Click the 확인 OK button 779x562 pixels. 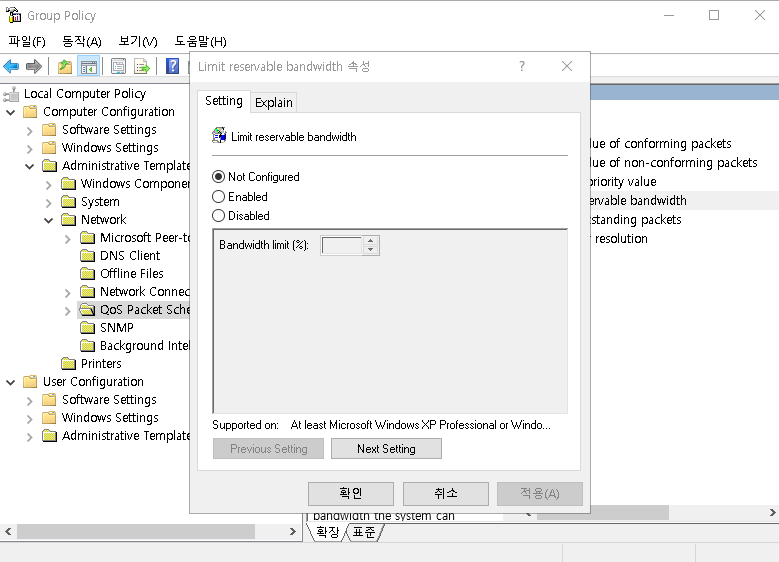[351, 493]
